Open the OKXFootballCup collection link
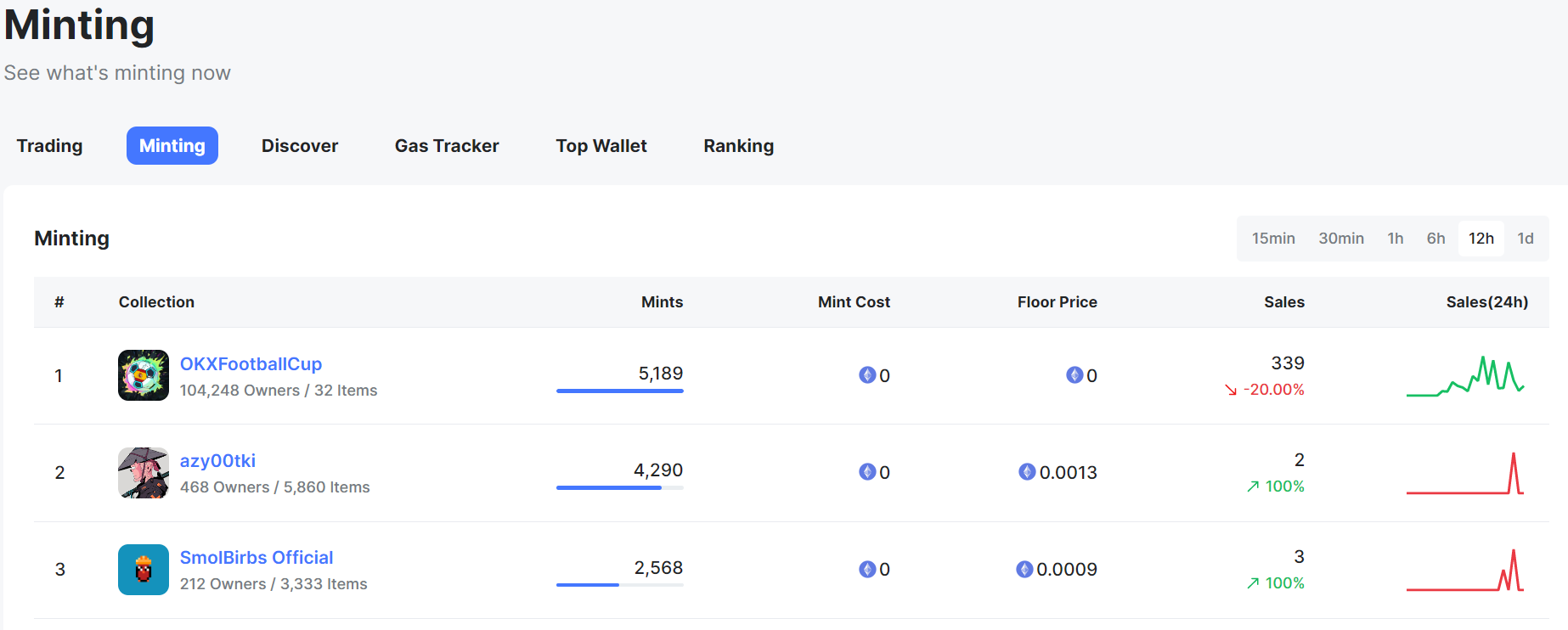Viewport: 1568px width, 630px height. pos(251,364)
